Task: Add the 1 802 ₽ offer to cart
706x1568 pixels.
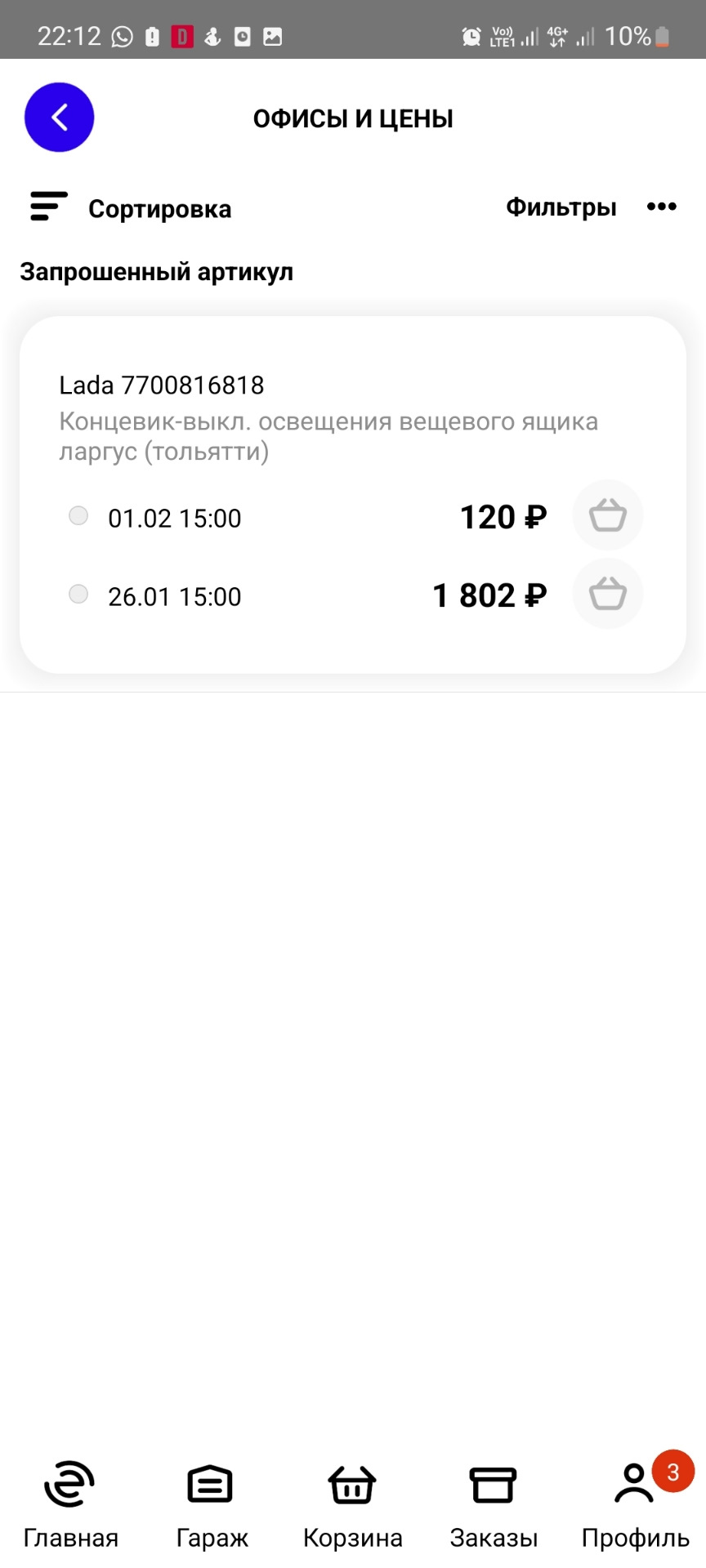Action: [607, 594]
